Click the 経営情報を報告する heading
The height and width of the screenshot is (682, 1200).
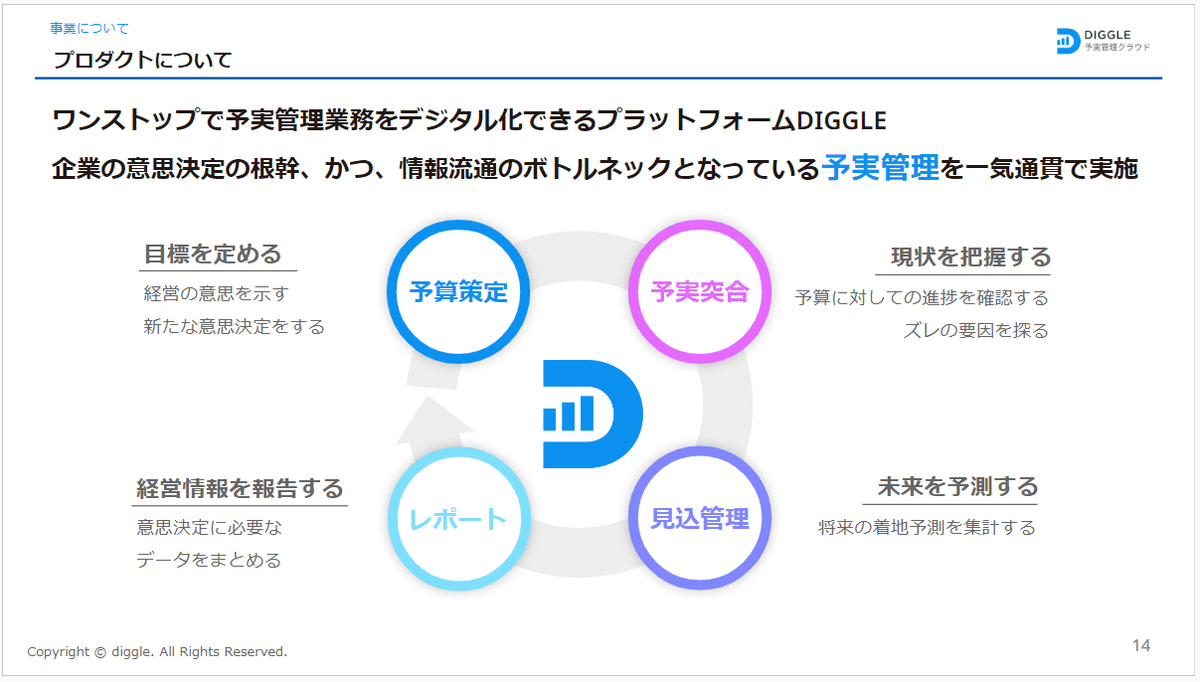[239, 486]
